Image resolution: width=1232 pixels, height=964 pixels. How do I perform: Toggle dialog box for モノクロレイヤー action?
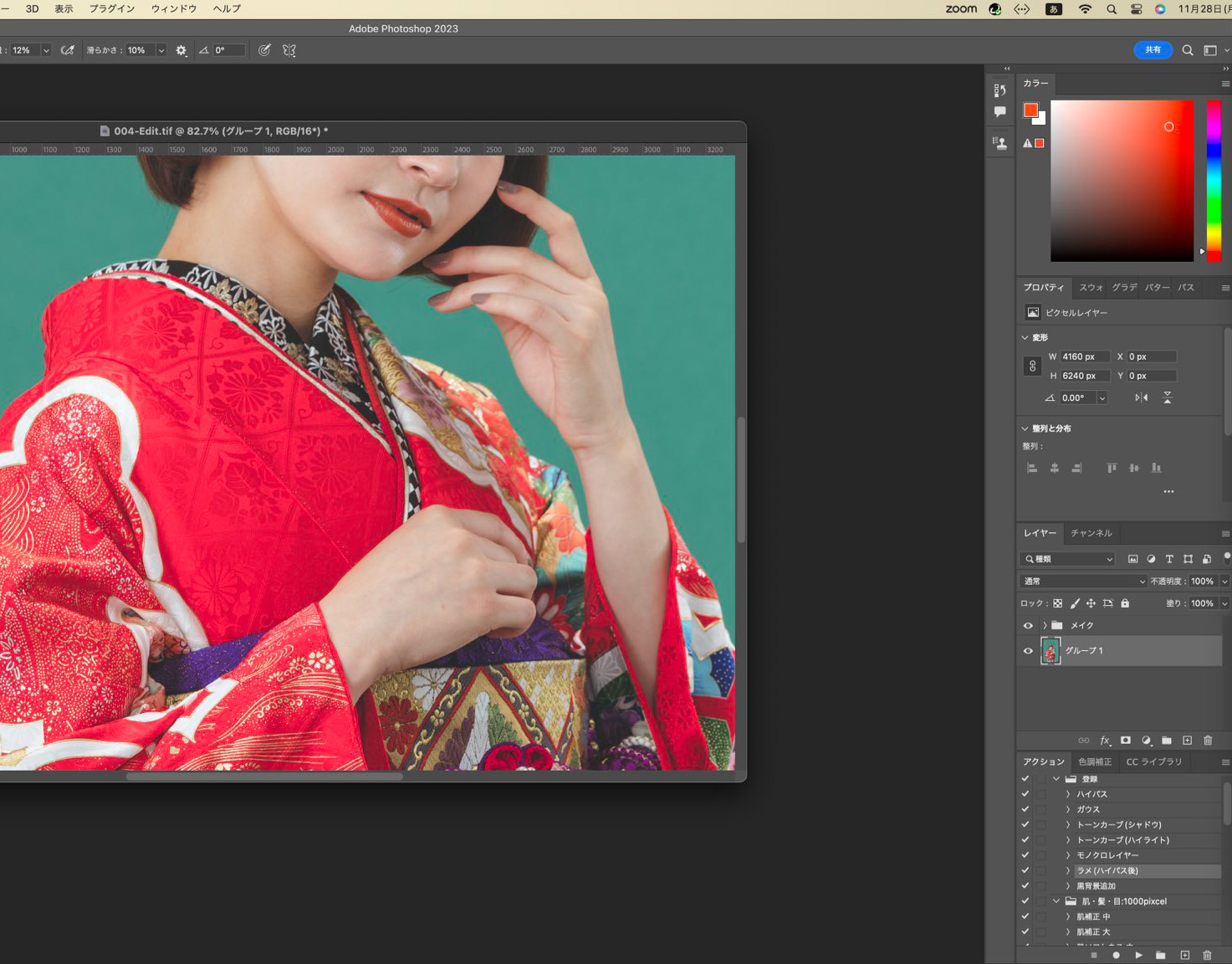pyautogui.click(x=1041, y=855)
